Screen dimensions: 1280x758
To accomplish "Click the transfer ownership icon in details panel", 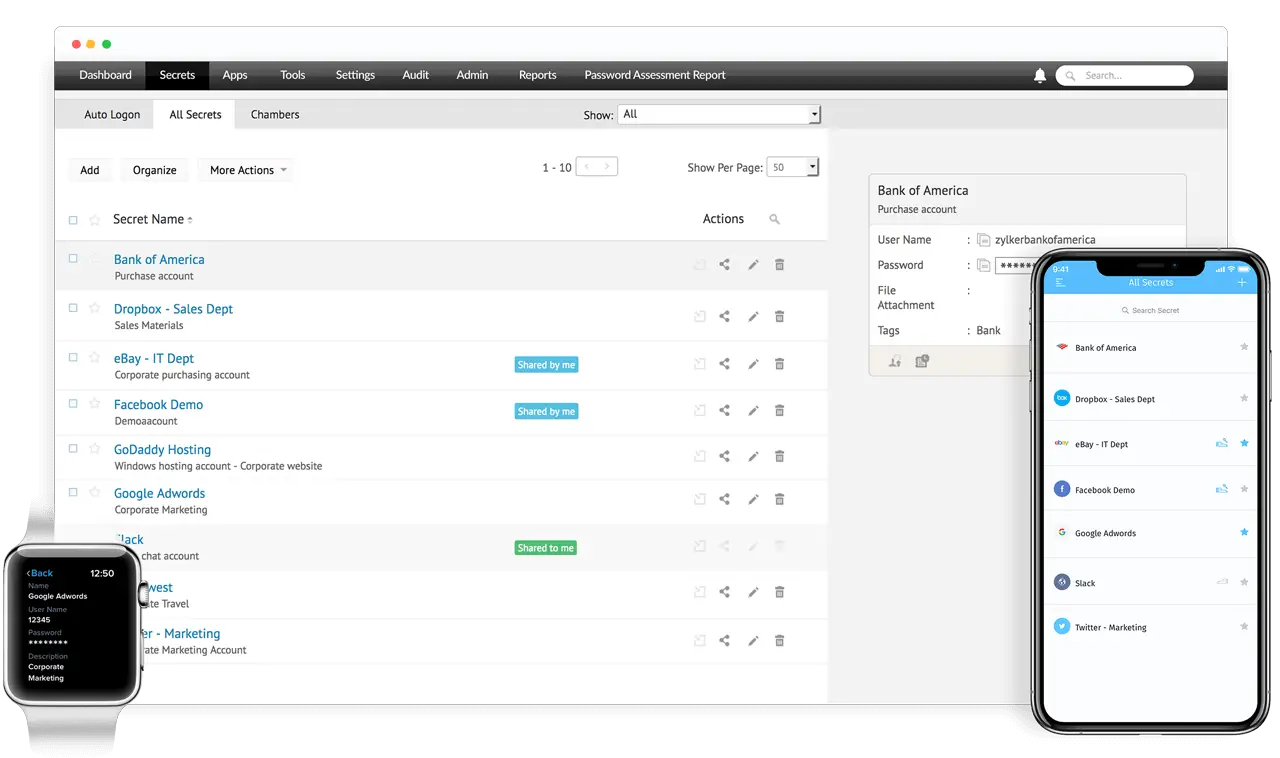I will click(895, 361).
